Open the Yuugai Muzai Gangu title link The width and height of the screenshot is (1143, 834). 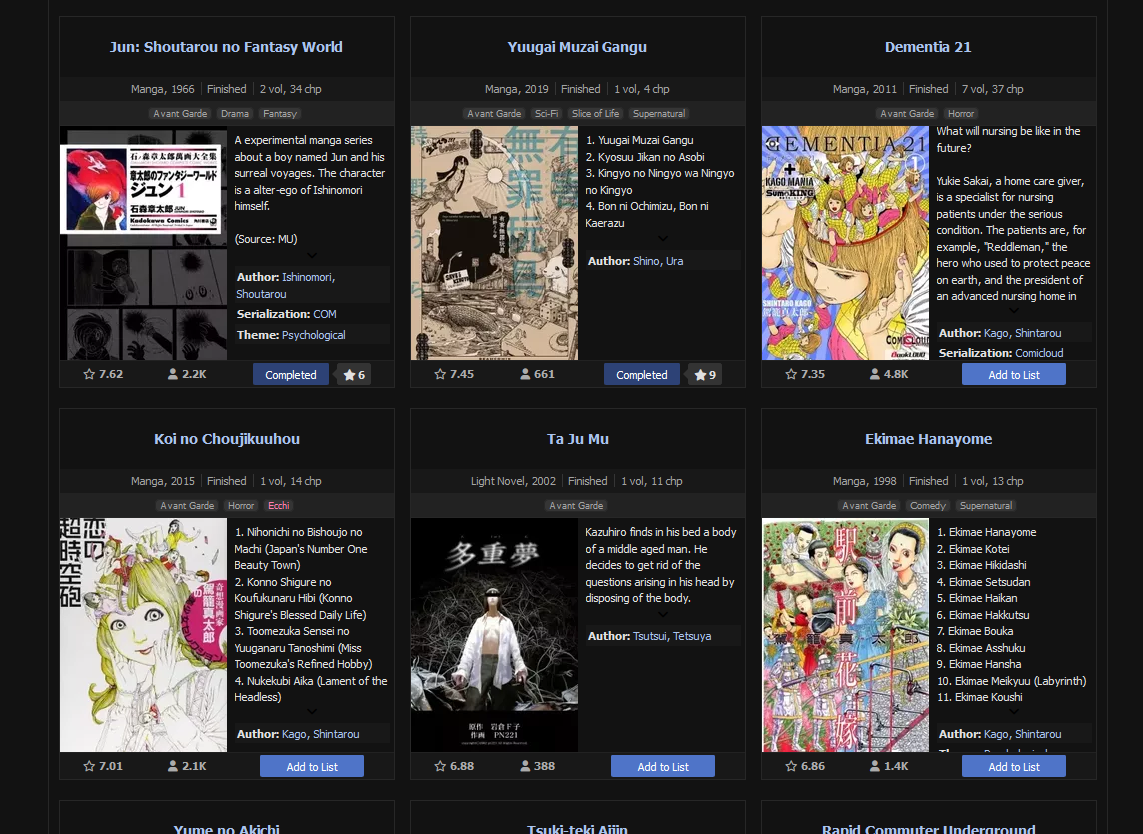pos(577,47)
